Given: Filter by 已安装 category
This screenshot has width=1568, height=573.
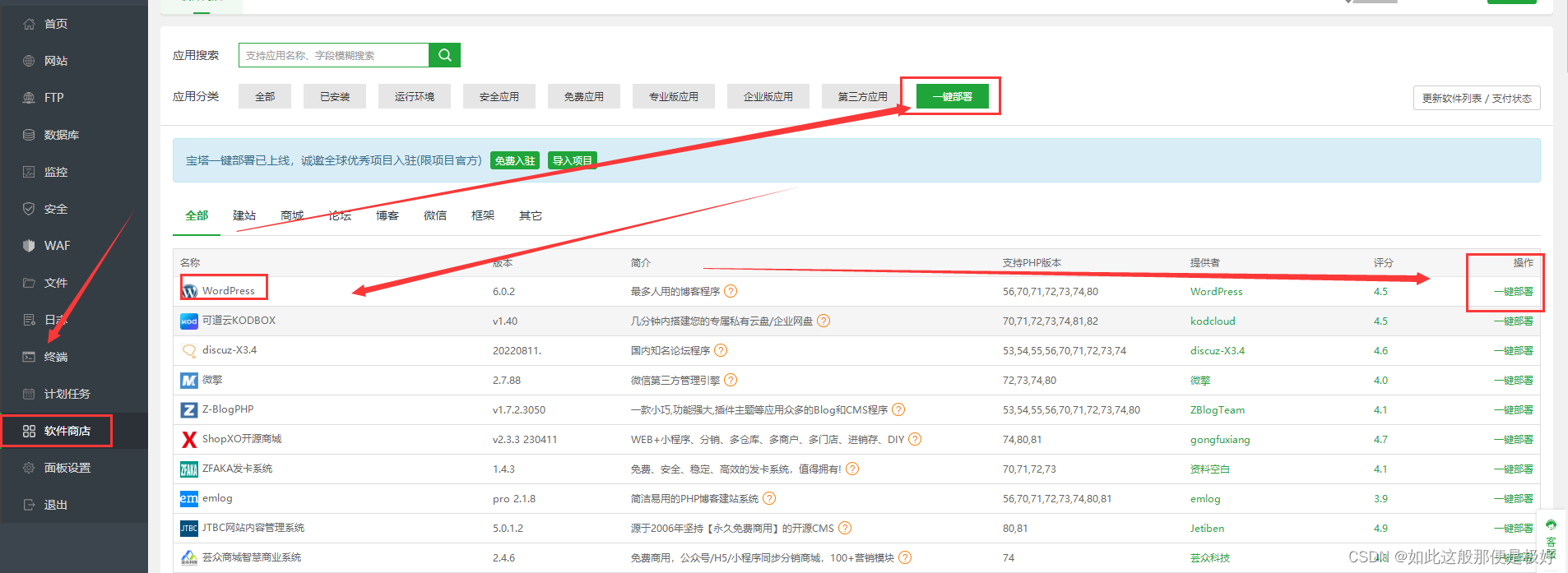Looking at the screenshot, I should (335, 96).
